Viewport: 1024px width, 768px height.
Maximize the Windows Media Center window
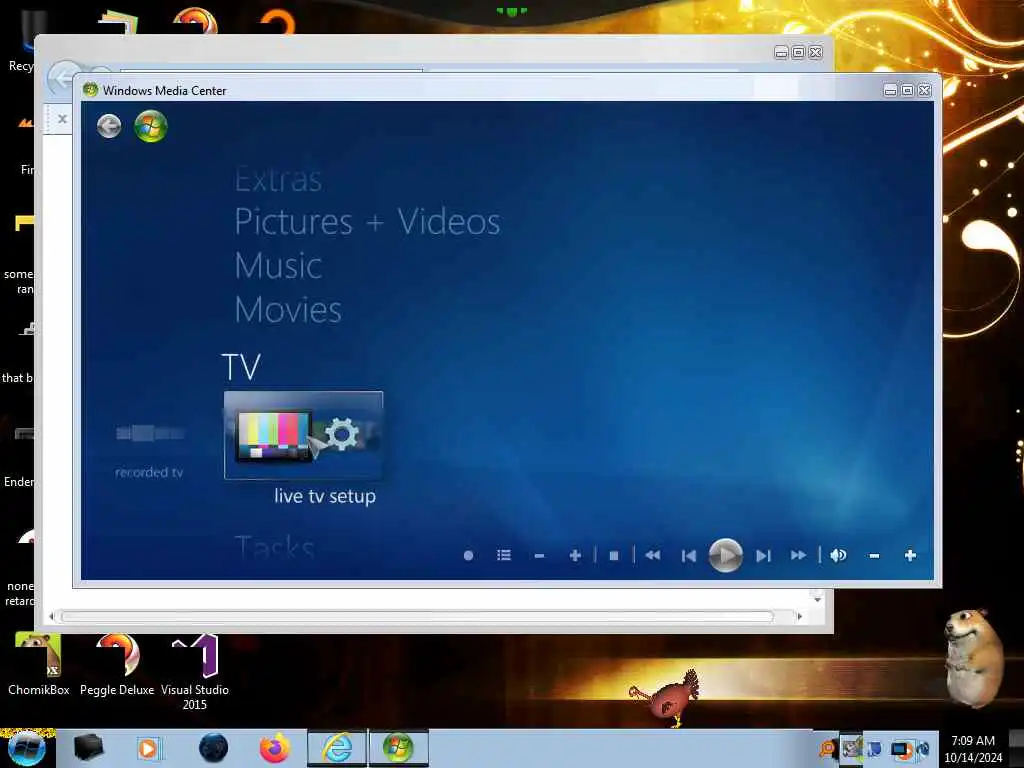907,91
